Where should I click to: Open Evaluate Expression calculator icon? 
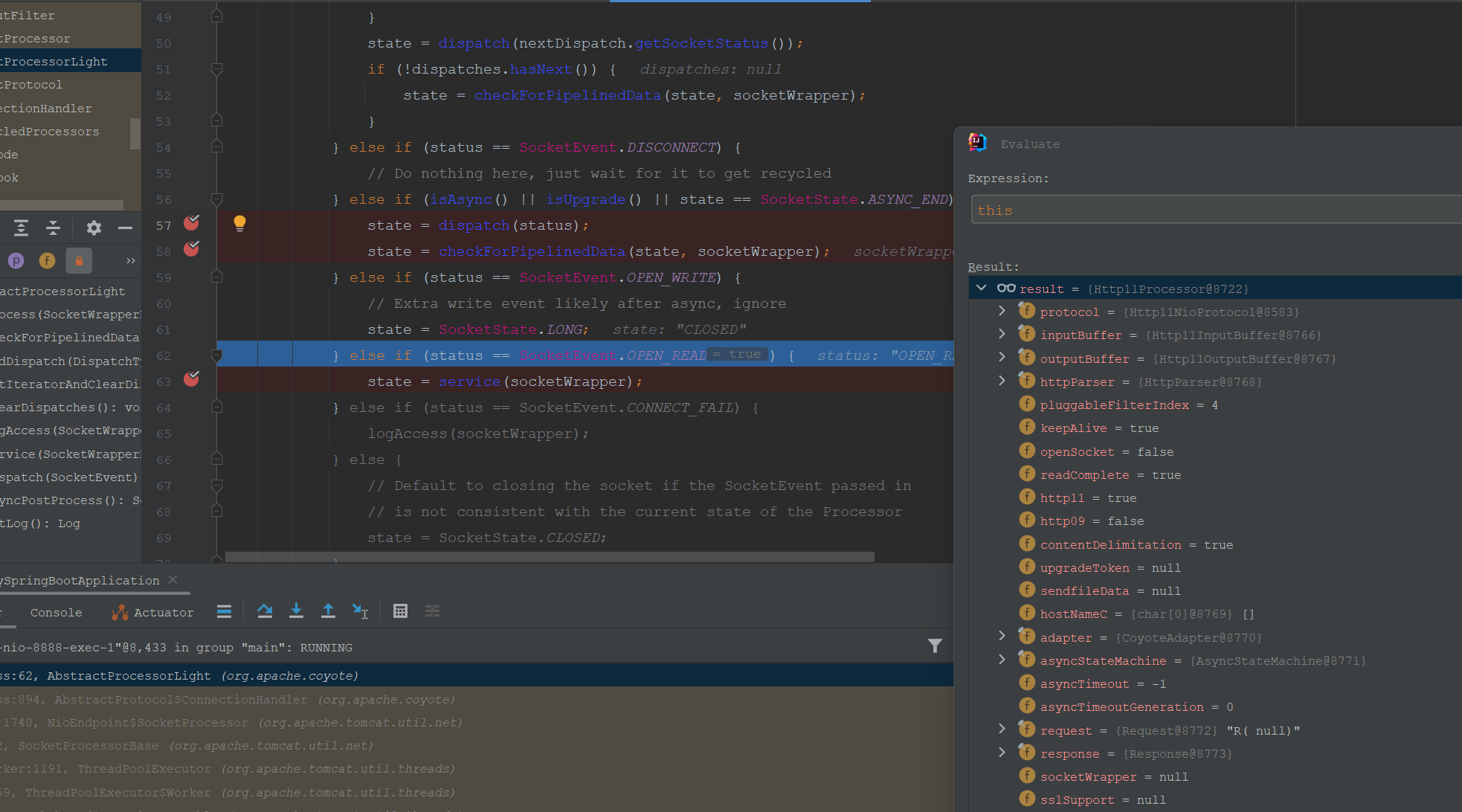click(400, 611)
